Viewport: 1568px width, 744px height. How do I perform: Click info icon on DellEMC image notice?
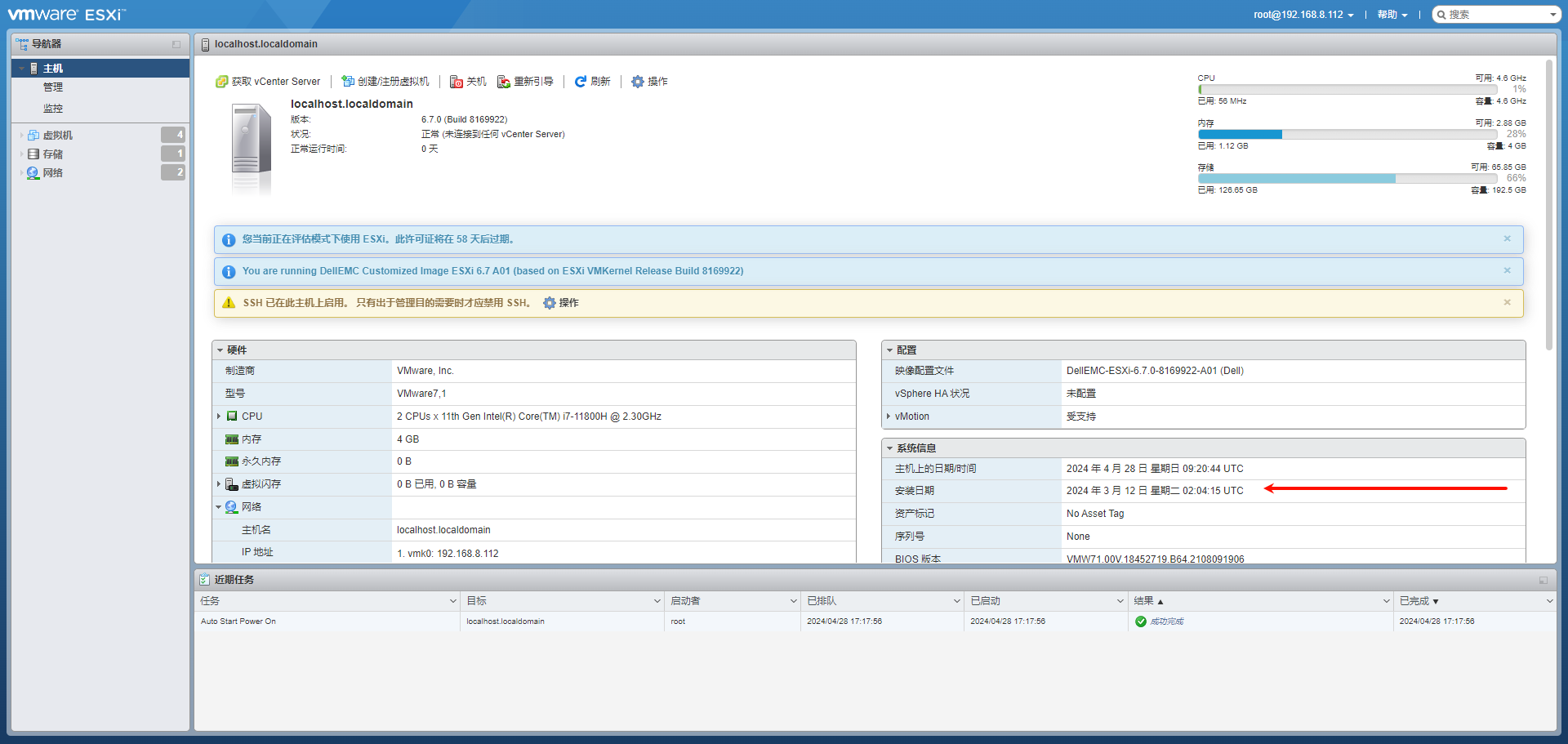click(x=229, y=272)
